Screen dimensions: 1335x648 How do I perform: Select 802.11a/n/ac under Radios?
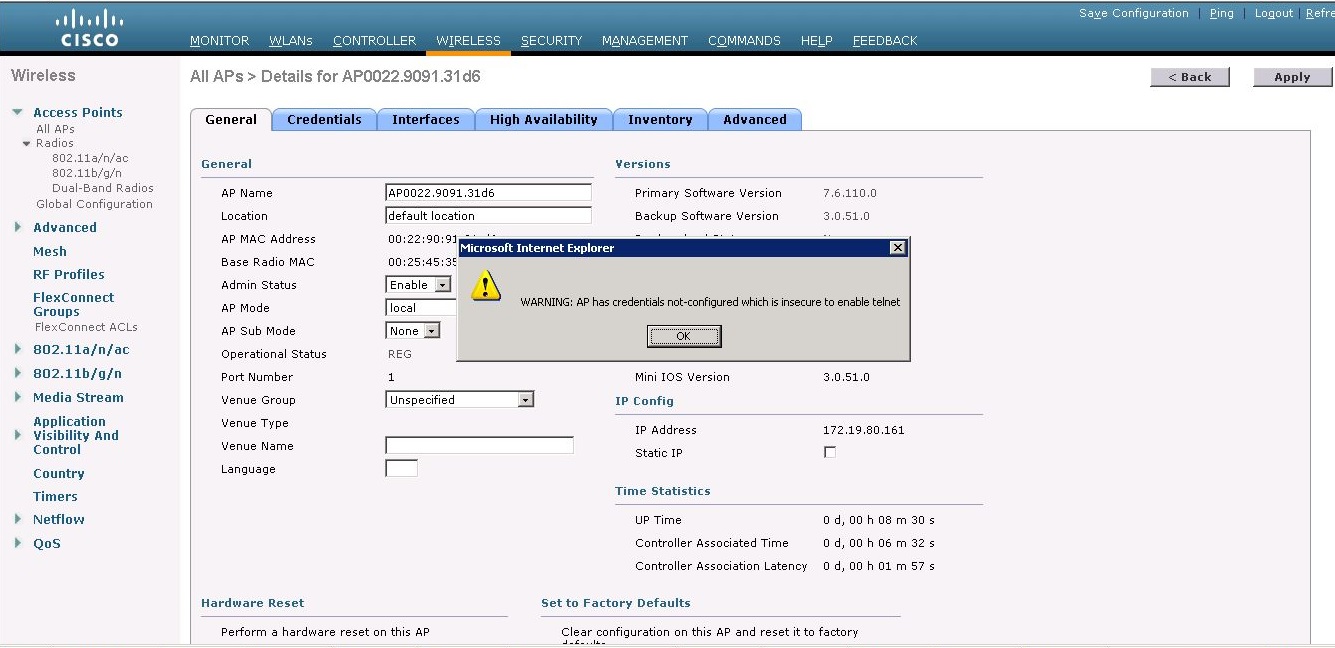tap(90, 158)
